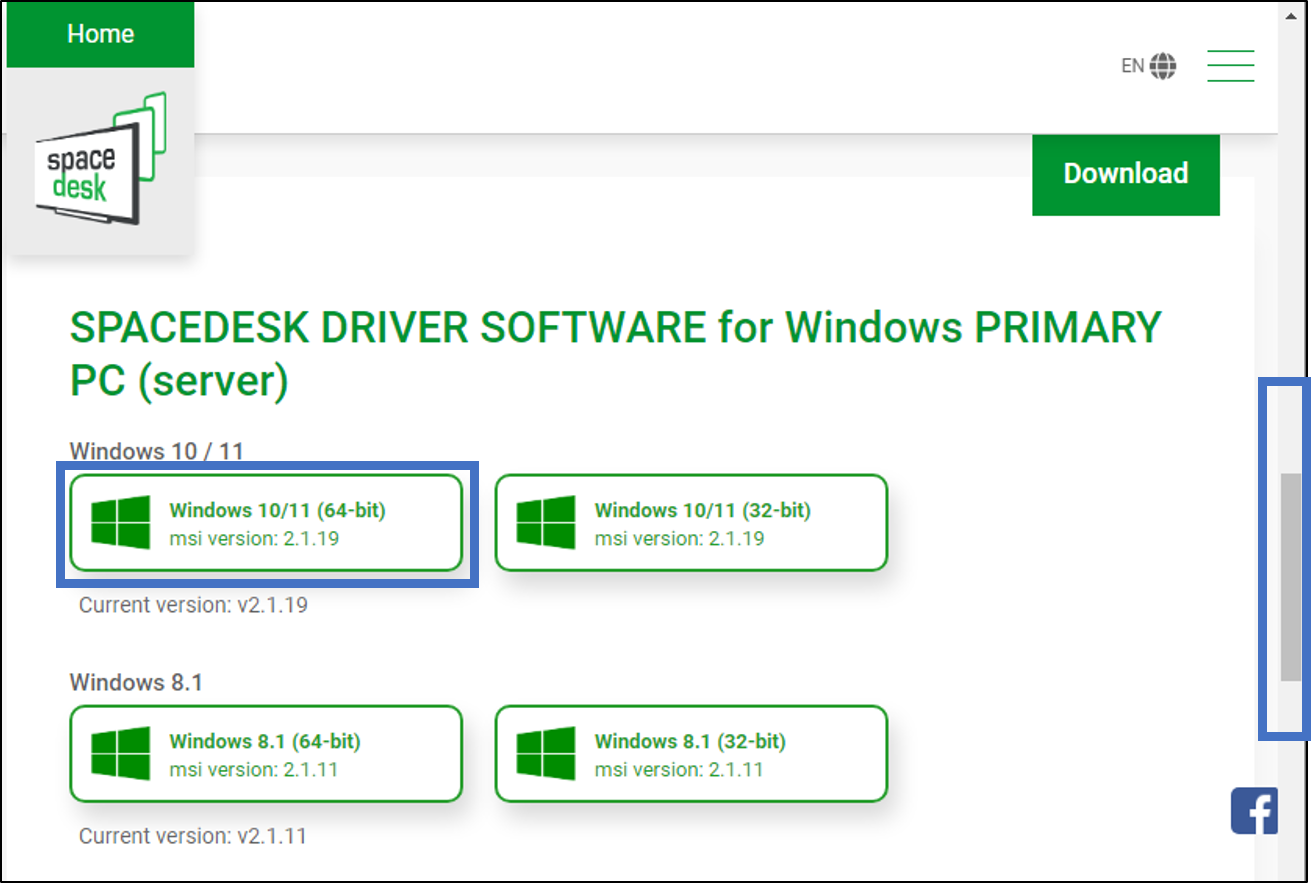Viewport: 1311px width, 883px height.
Task: Open the Facebook icon link
Action: 1254,811
